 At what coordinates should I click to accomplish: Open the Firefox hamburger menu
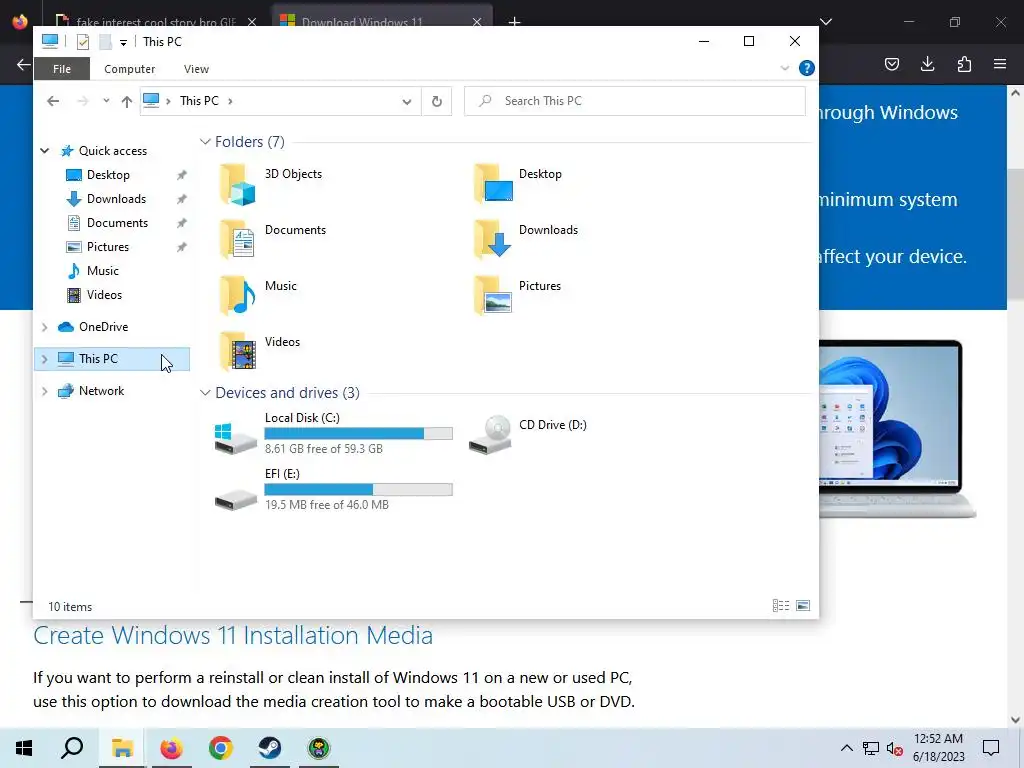tap(1000, 64)
